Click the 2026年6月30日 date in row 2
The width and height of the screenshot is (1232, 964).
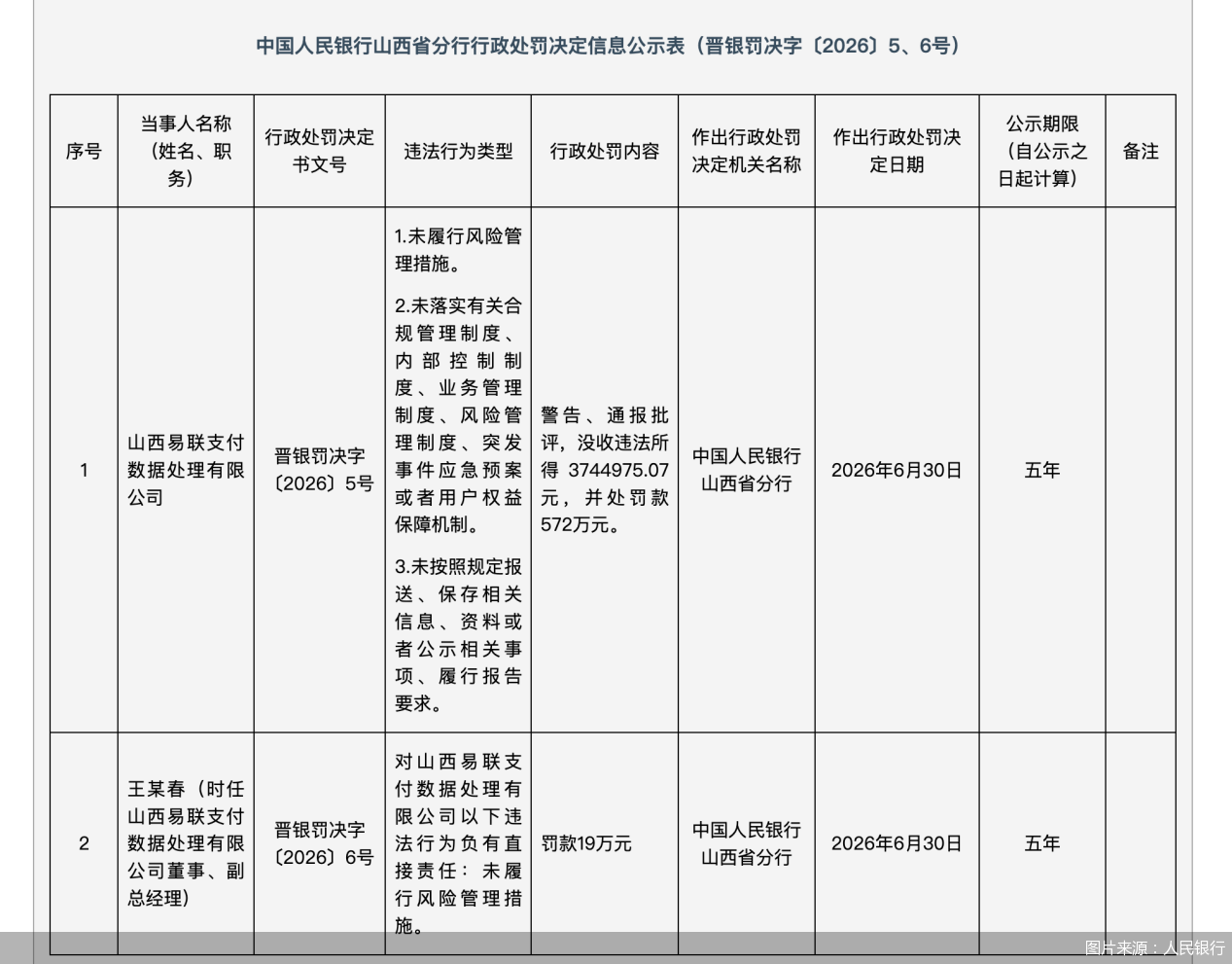897,843
